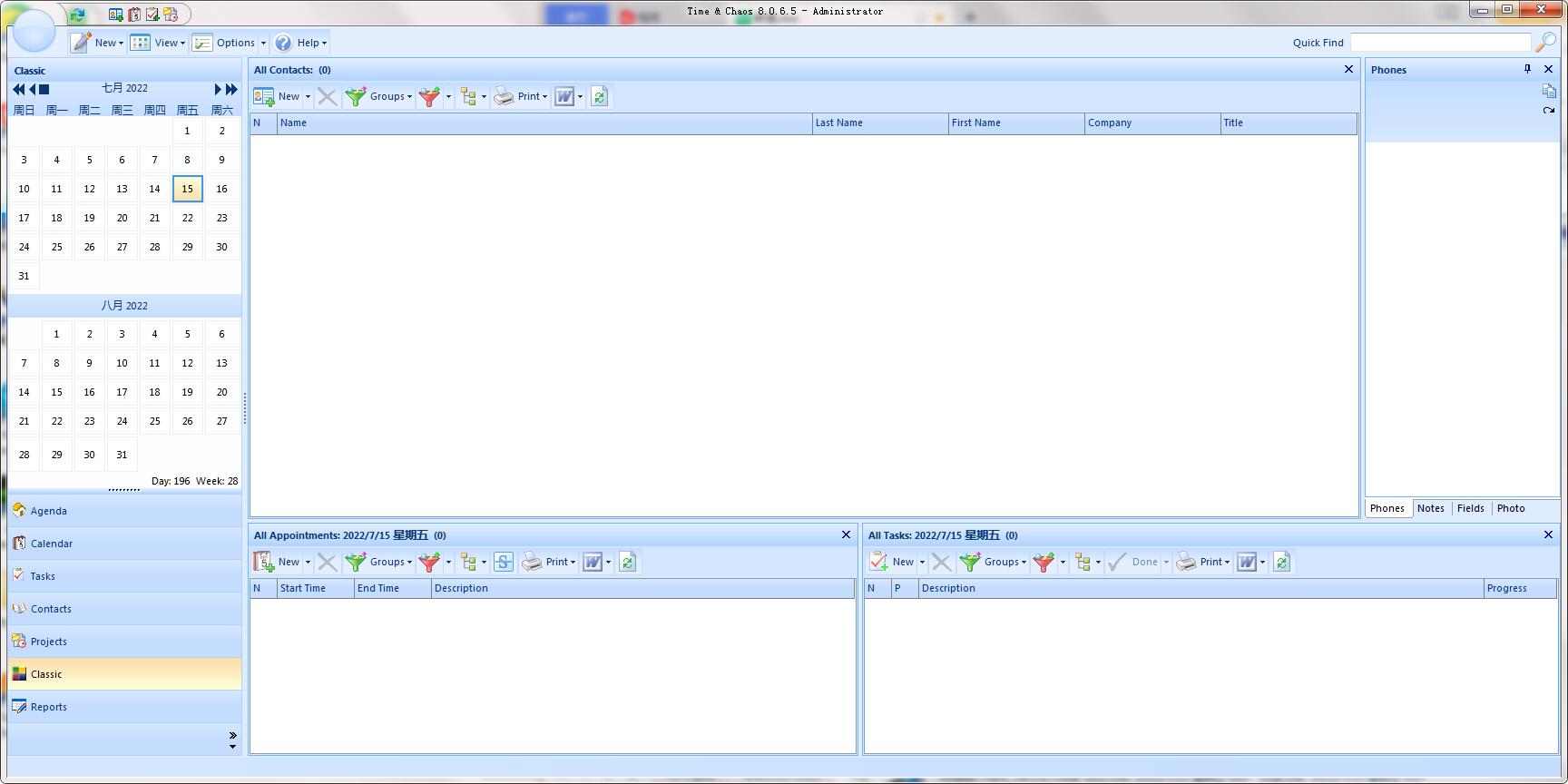This screenshot has height=784, width=1568.
Task: Open the Calendar view in sidebar
Action: [x=52, y=544]
